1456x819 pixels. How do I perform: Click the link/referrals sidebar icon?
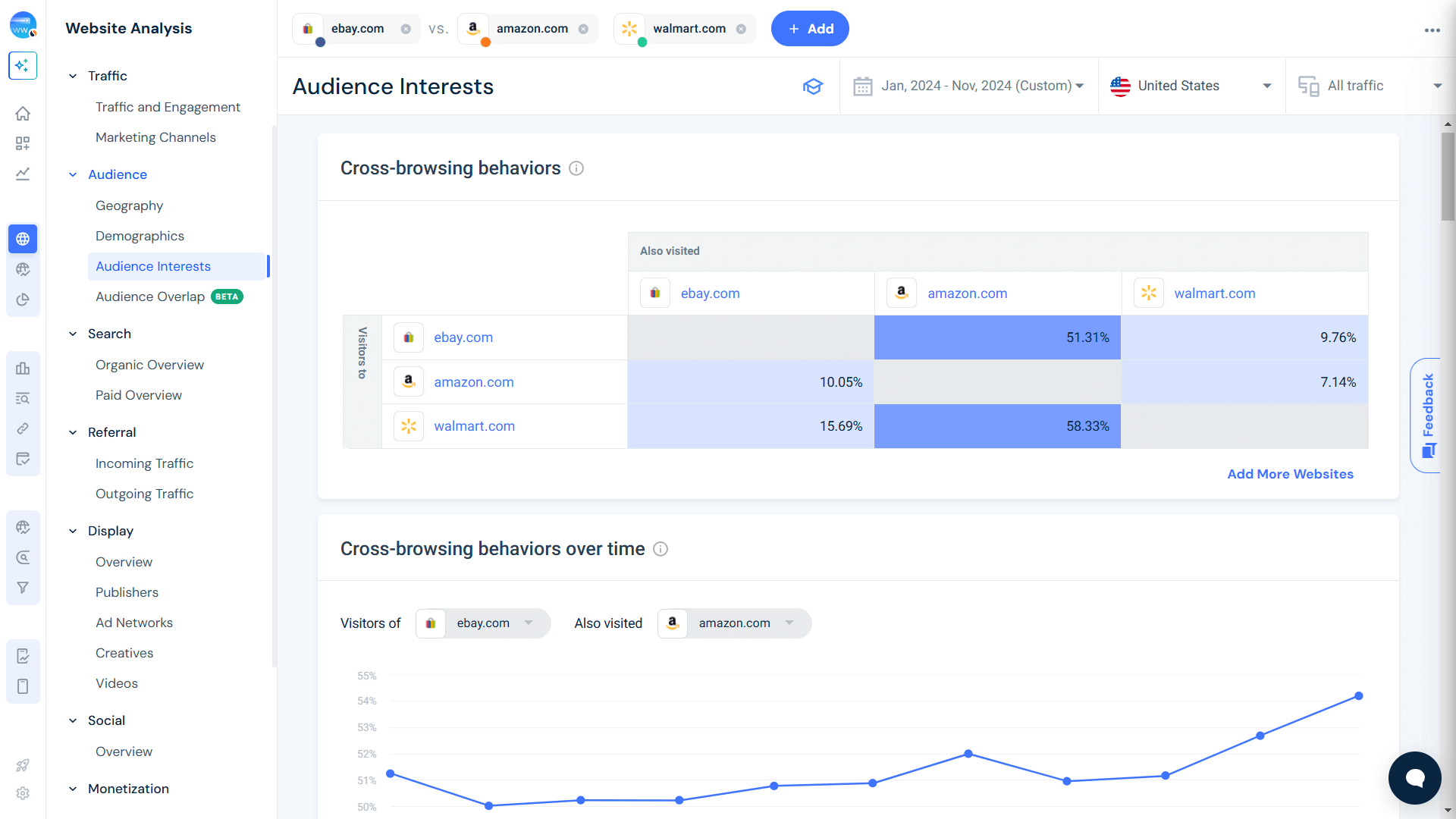click(x=23, y=428)
